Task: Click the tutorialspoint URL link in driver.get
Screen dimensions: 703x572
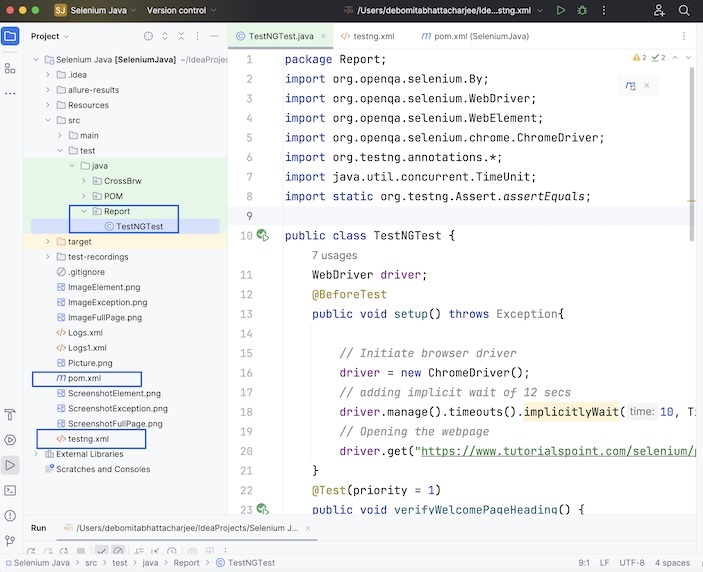Action: coord(555,451)
